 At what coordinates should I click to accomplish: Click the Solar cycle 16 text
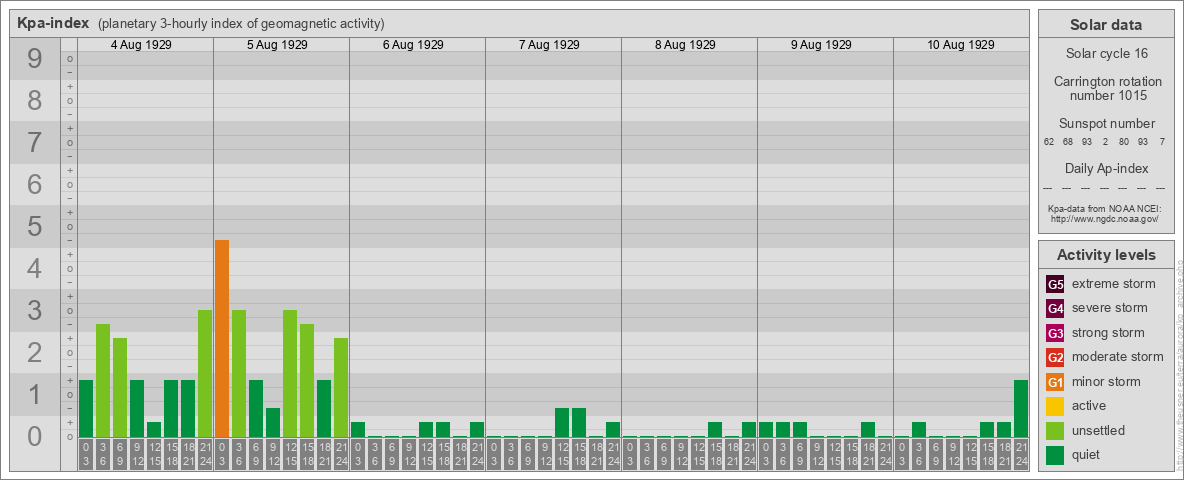click(x=1106, y=54)
